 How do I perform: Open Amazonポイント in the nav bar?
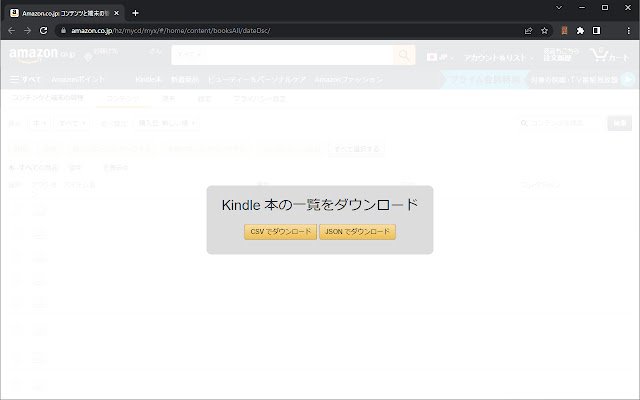pyautogui.click(x=78, y=79)
